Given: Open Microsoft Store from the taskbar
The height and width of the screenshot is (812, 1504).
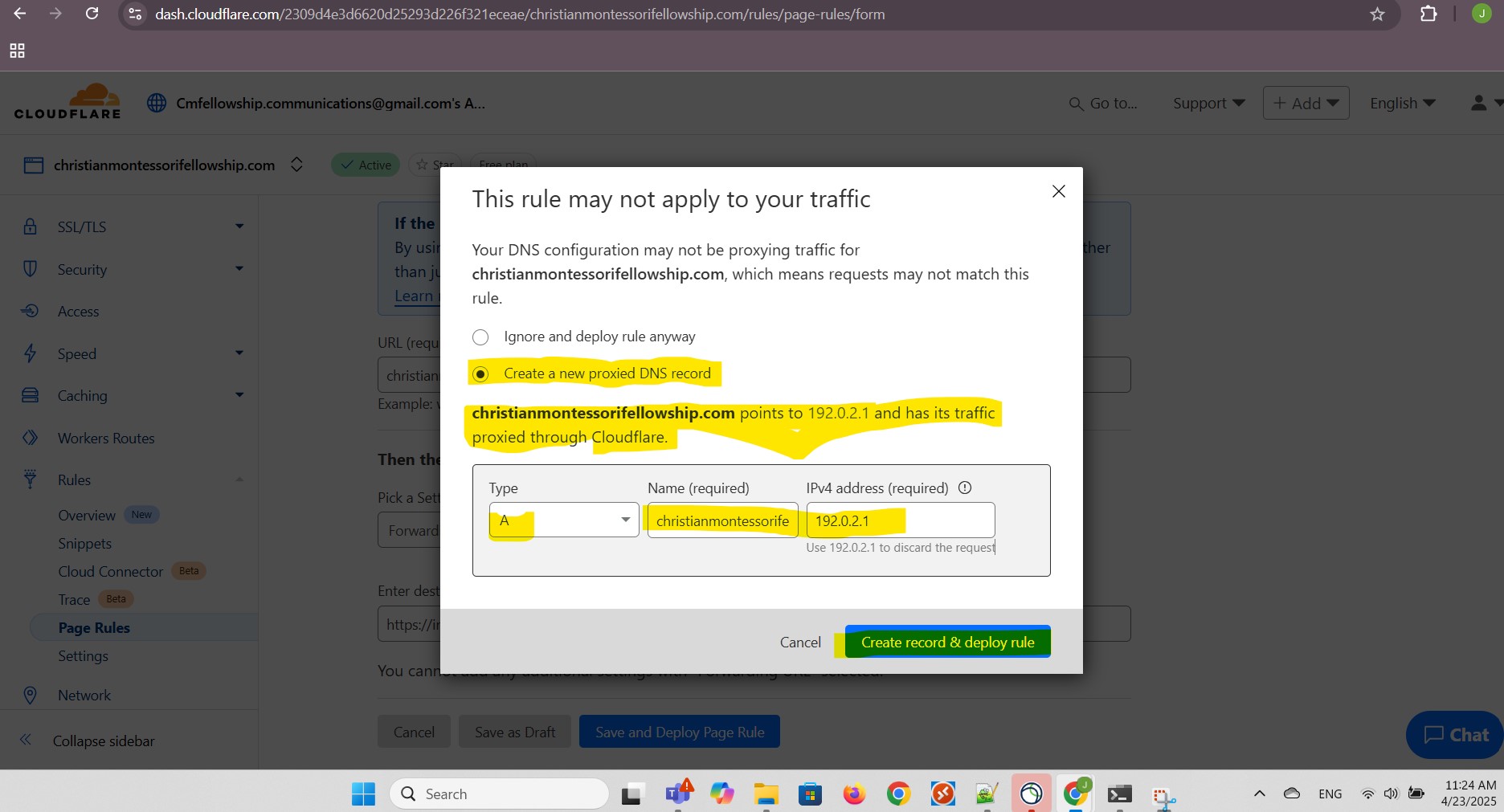Looking at the screenshot, I should (x=810, y=794).
